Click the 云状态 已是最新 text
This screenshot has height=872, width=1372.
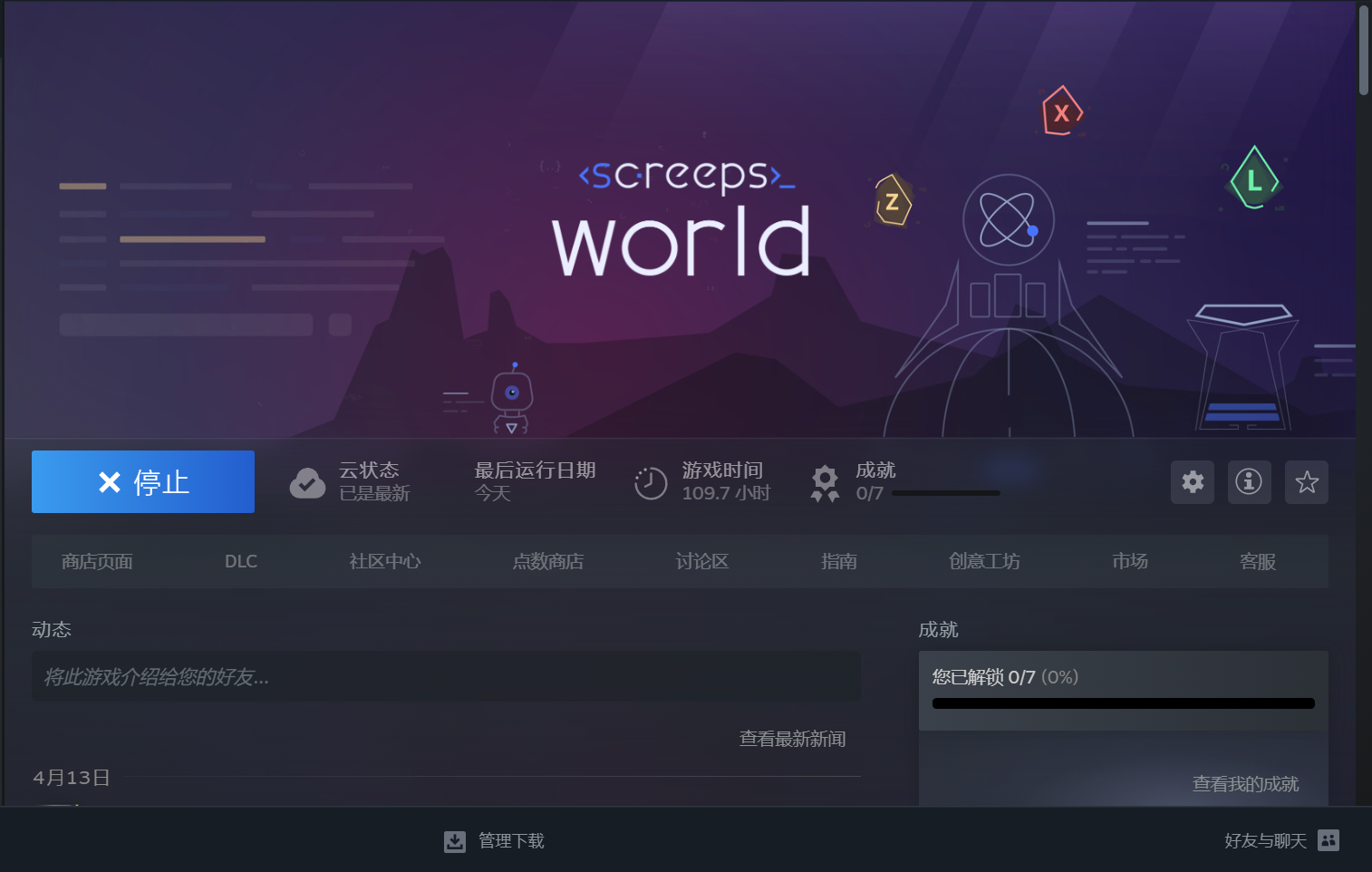tap(374, 481)
